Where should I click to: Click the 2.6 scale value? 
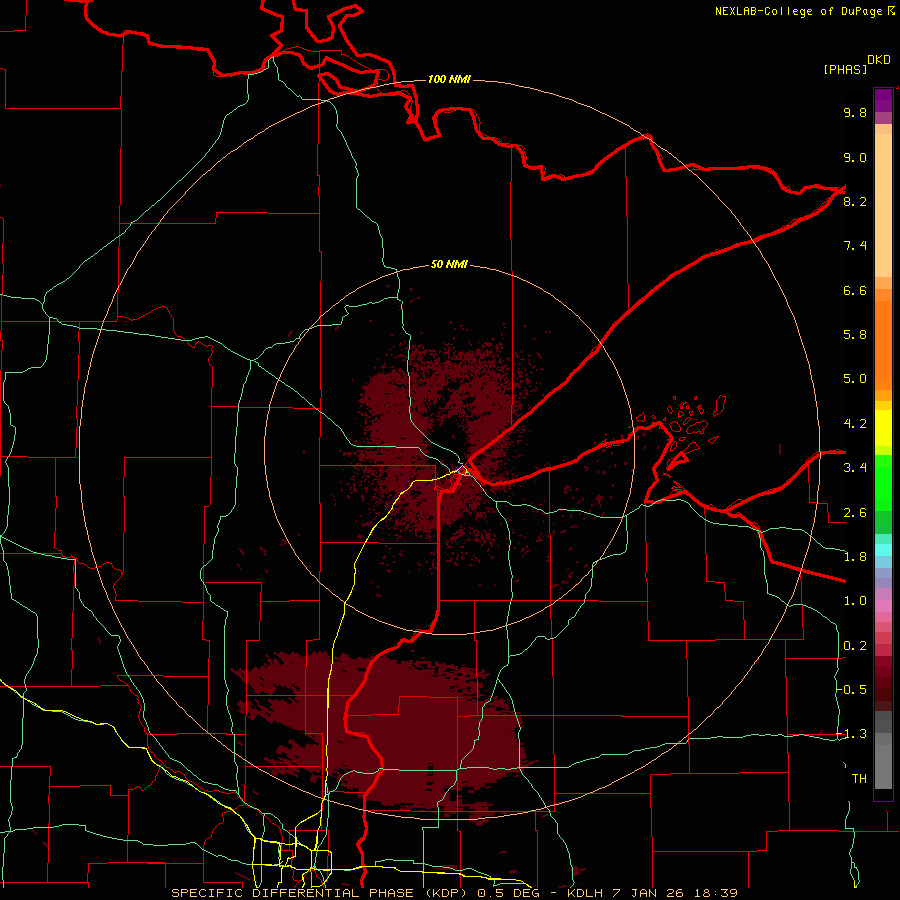[855, 513]
